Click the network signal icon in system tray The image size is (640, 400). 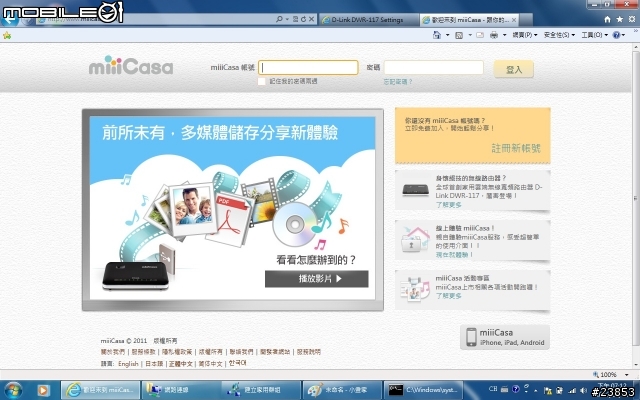[572, 391]
